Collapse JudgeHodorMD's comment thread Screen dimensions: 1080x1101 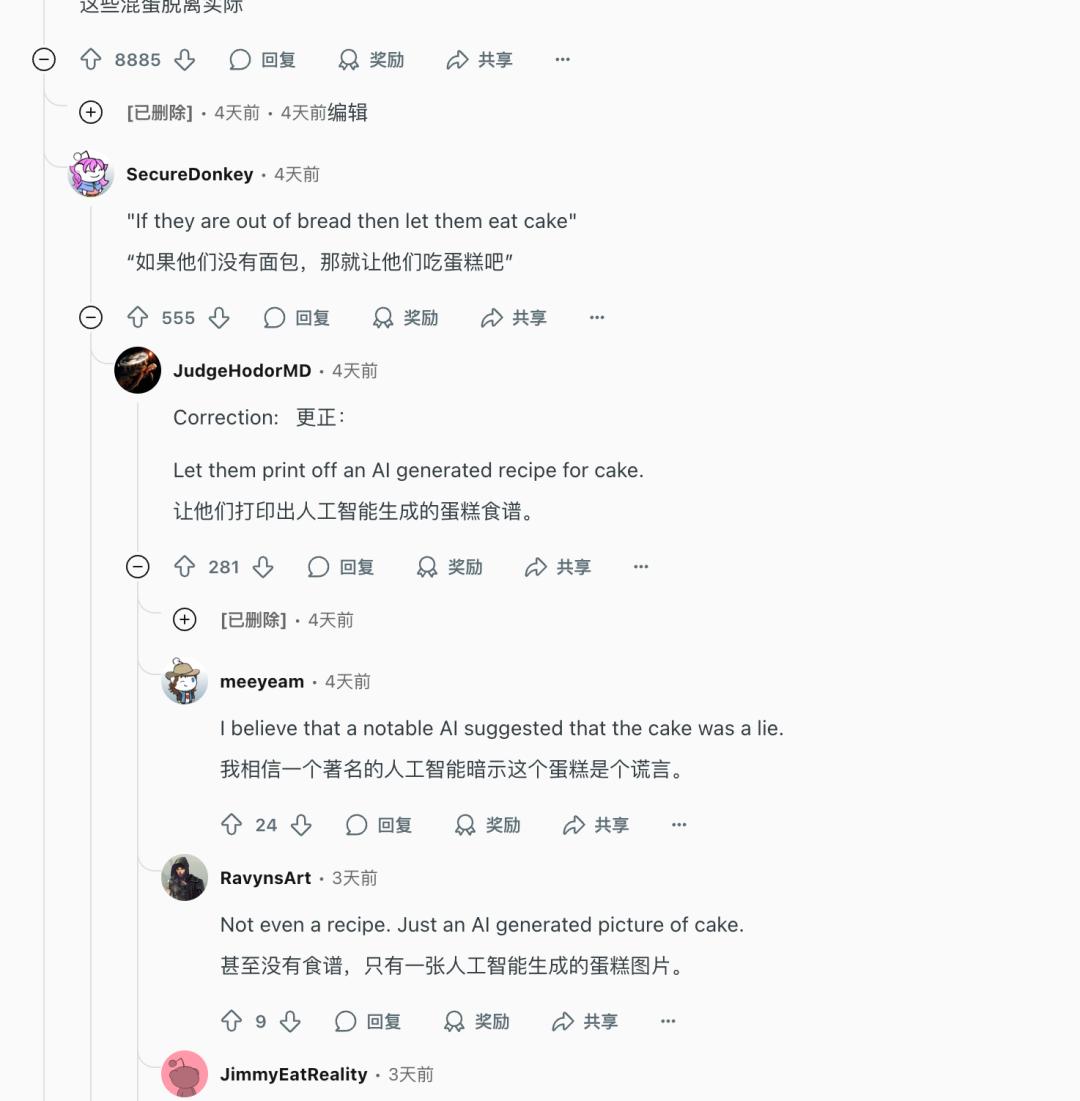click(138, 567)
